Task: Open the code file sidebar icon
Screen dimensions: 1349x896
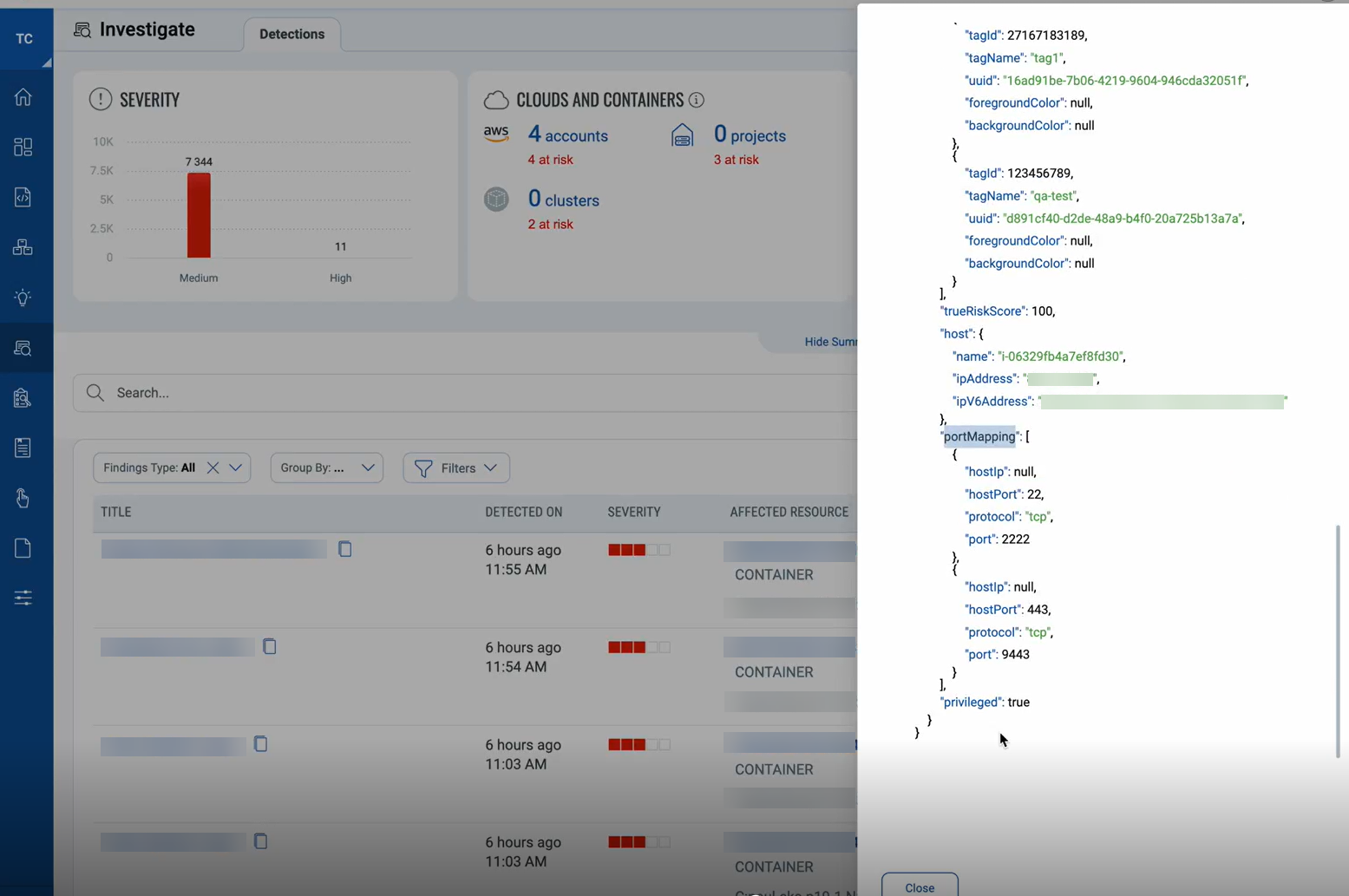Action: [23, 198]
